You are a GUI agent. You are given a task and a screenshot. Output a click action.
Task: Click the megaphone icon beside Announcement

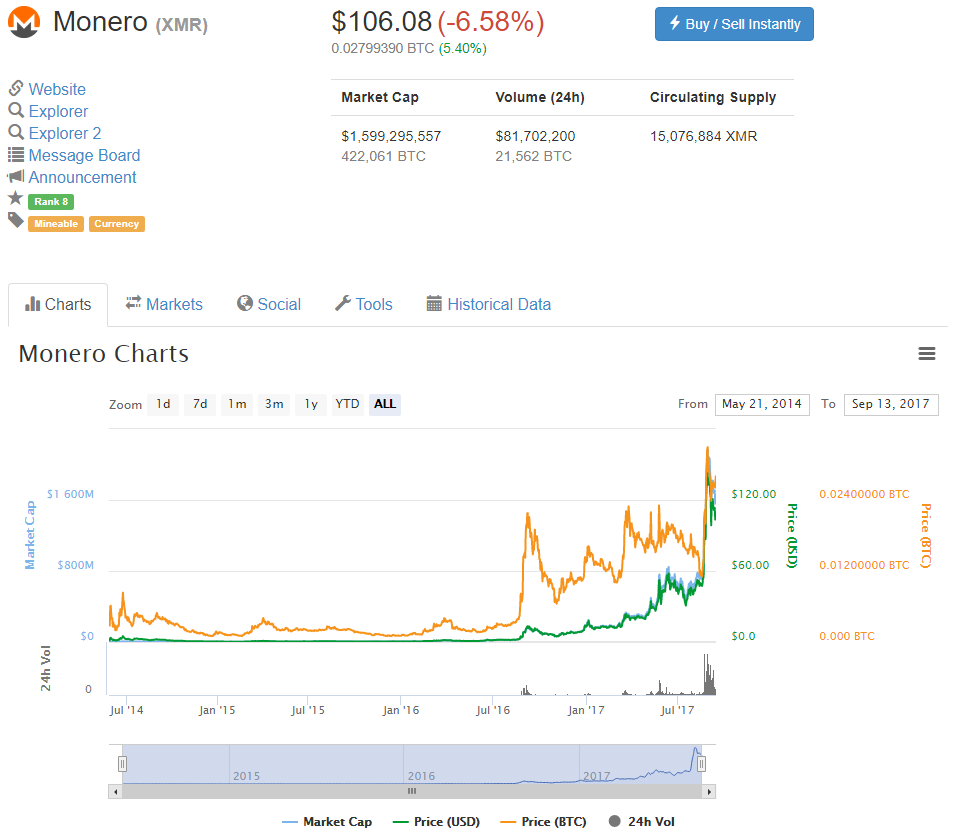(x=14, y=177)
